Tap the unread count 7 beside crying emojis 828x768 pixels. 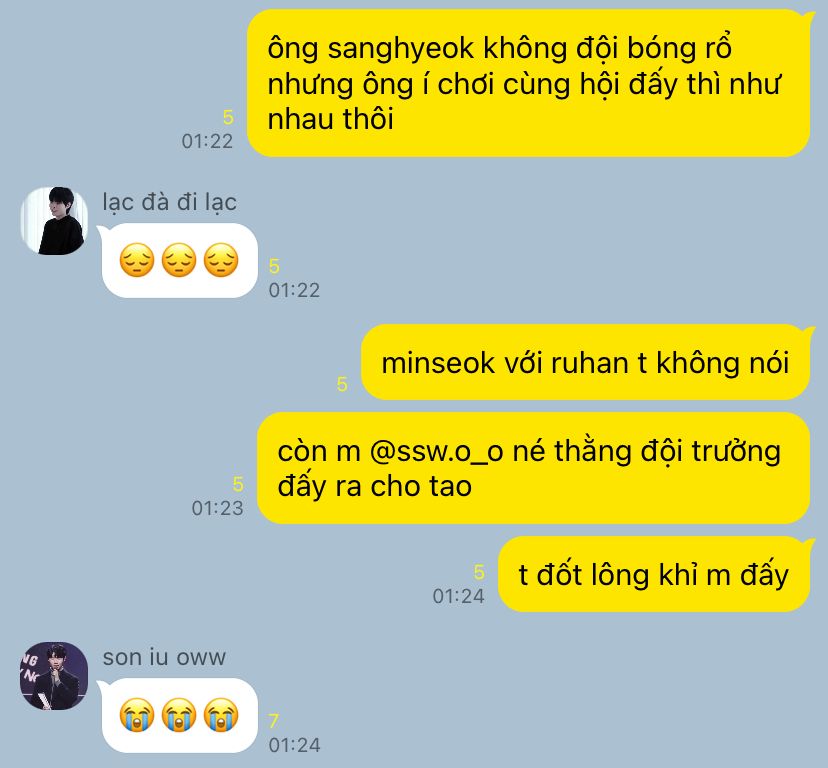point(274,721)
